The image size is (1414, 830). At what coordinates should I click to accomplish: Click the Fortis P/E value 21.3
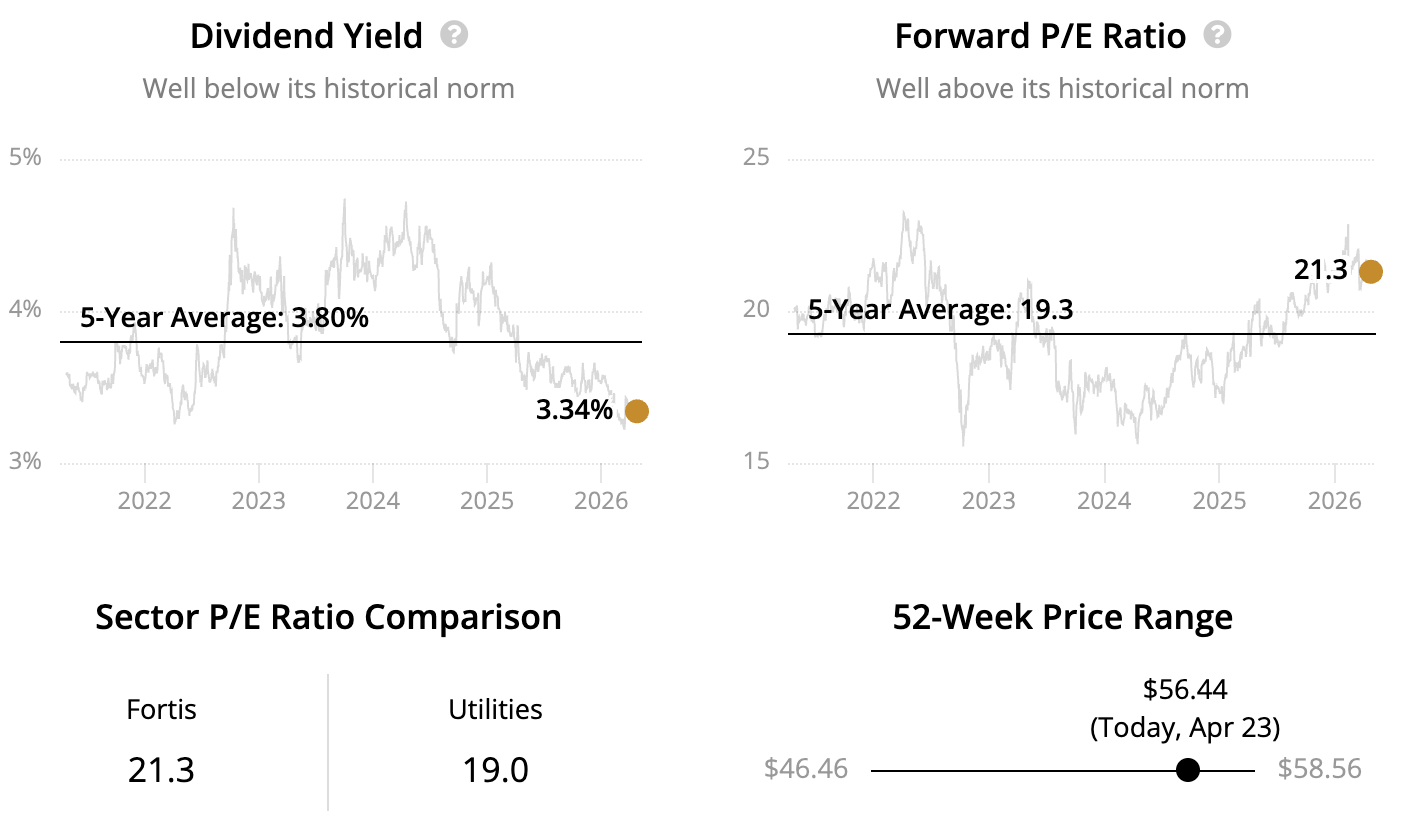point(161,770)
